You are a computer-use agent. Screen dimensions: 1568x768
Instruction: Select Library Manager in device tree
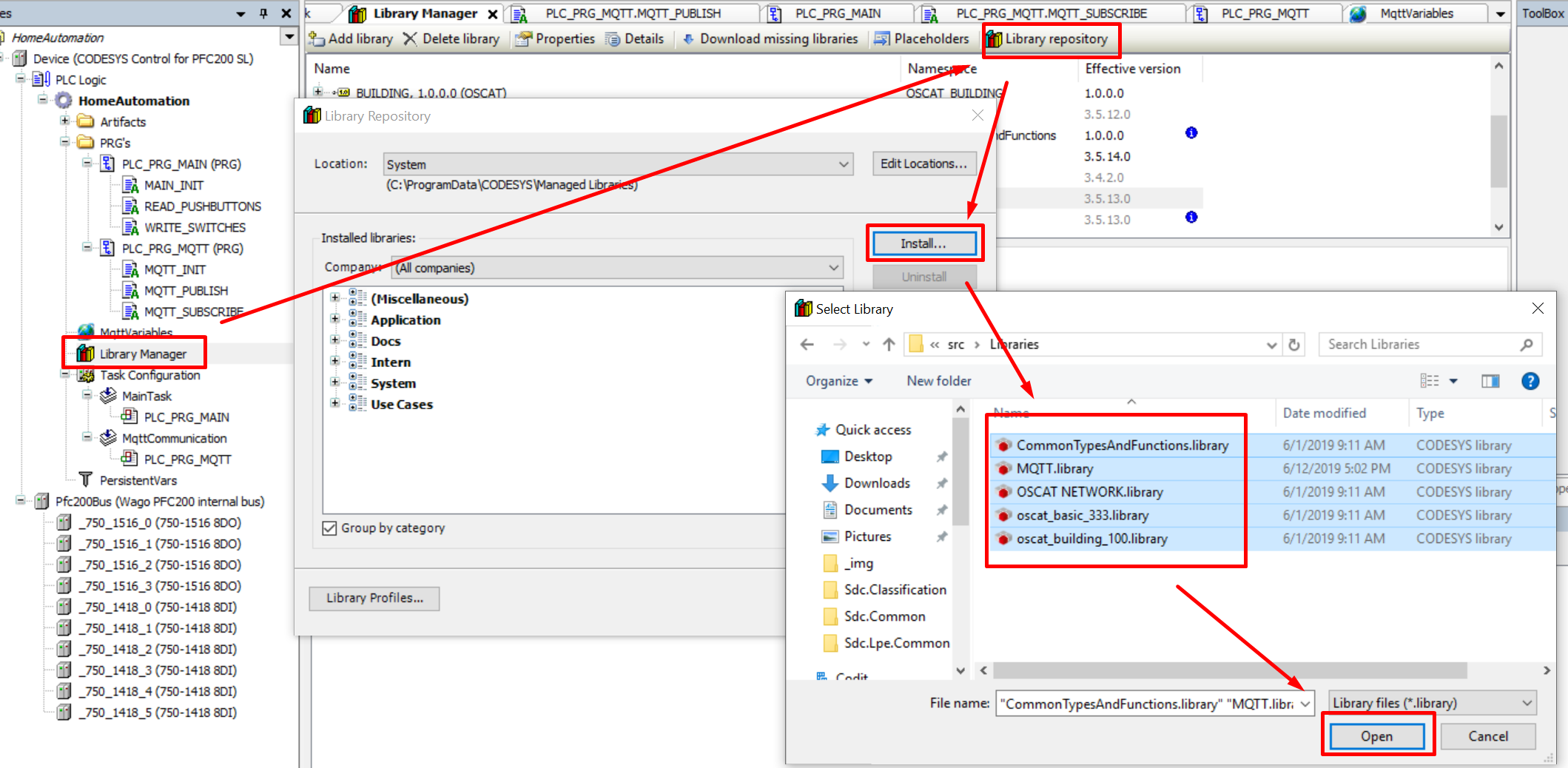[143, 354]
